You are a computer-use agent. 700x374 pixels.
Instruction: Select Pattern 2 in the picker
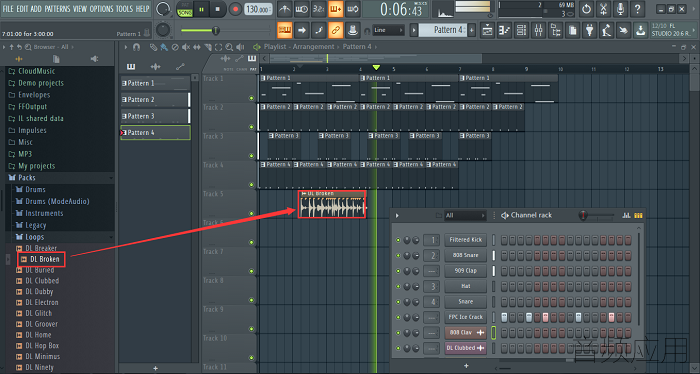tap(155, 100)
